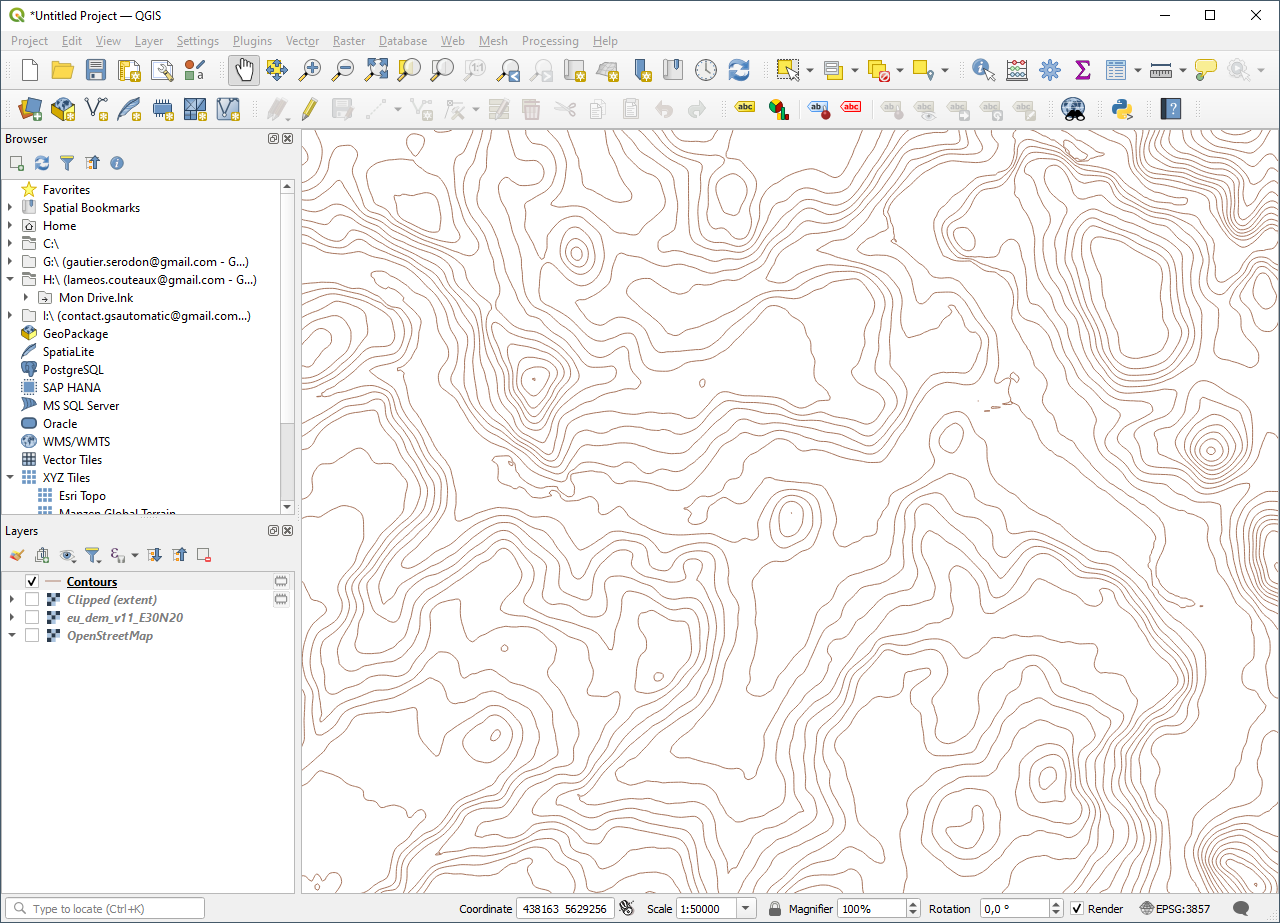
Task: Refresh the Browser panel
Action: tap(42, 162)
